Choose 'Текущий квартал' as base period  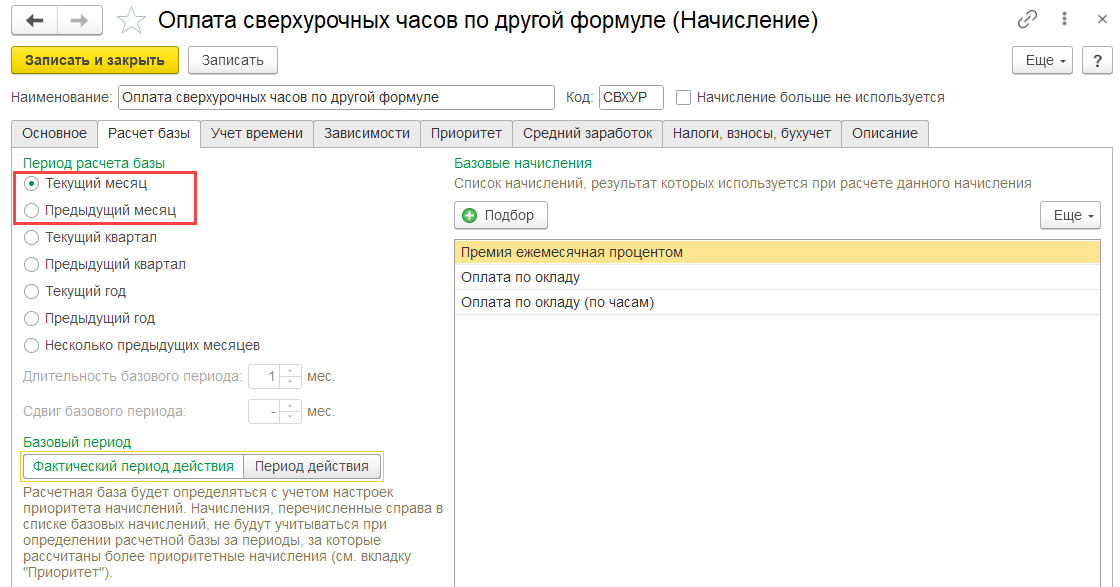(x=32, y=238)
